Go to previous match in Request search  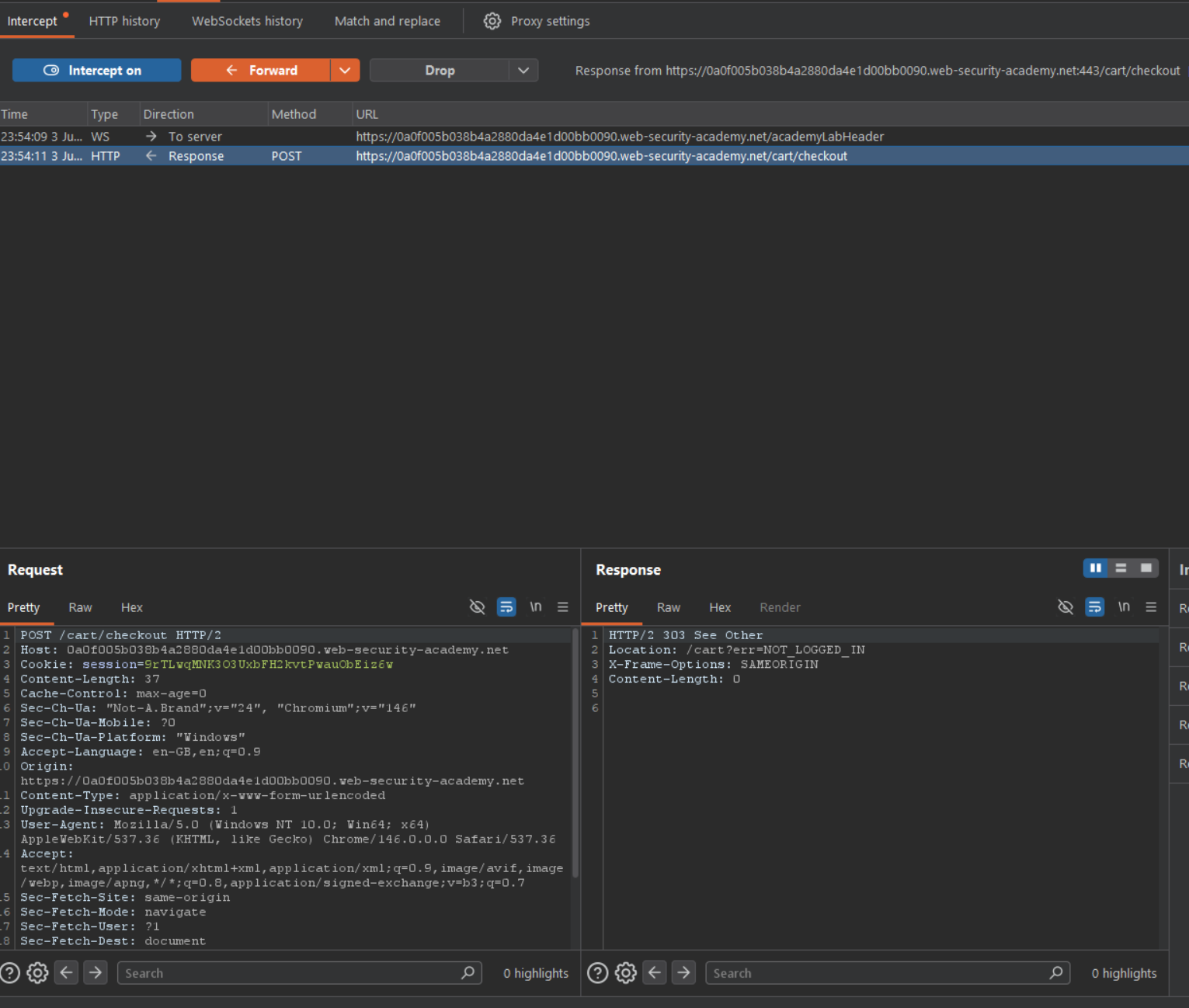67,973
